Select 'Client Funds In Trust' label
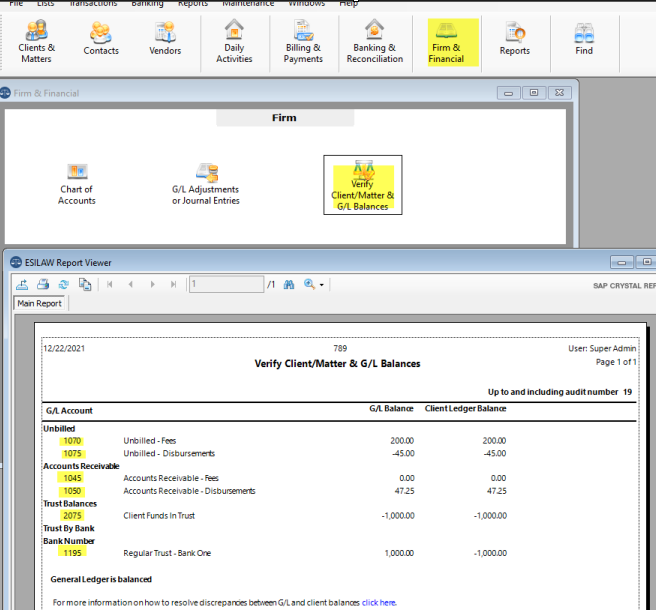 [x=159, y=515]
